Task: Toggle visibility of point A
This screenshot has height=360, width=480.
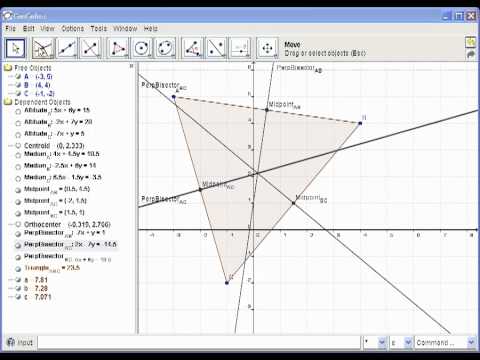Action: tap(18, 77)
